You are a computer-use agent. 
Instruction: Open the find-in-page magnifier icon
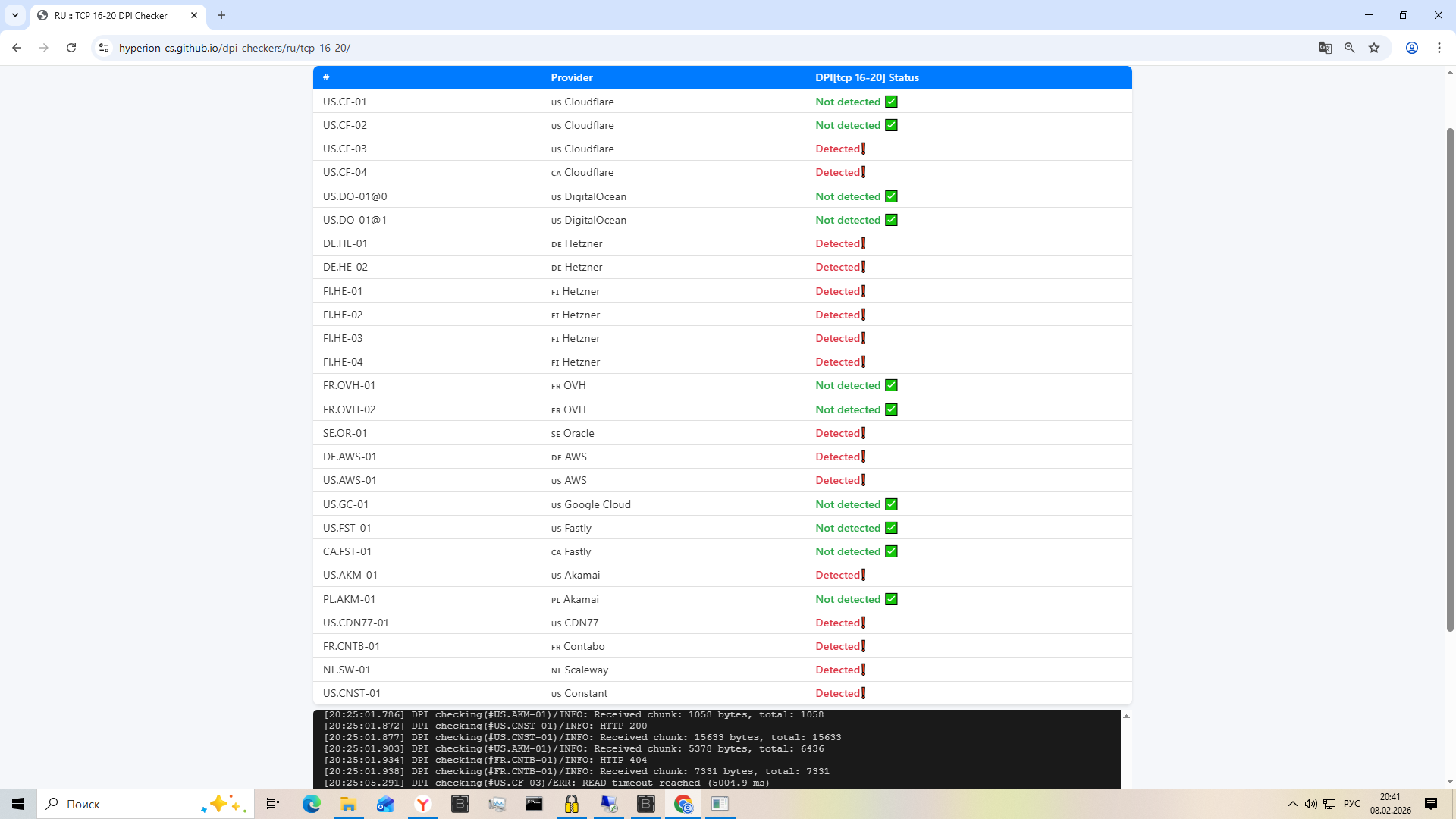tap(1350, 47)
